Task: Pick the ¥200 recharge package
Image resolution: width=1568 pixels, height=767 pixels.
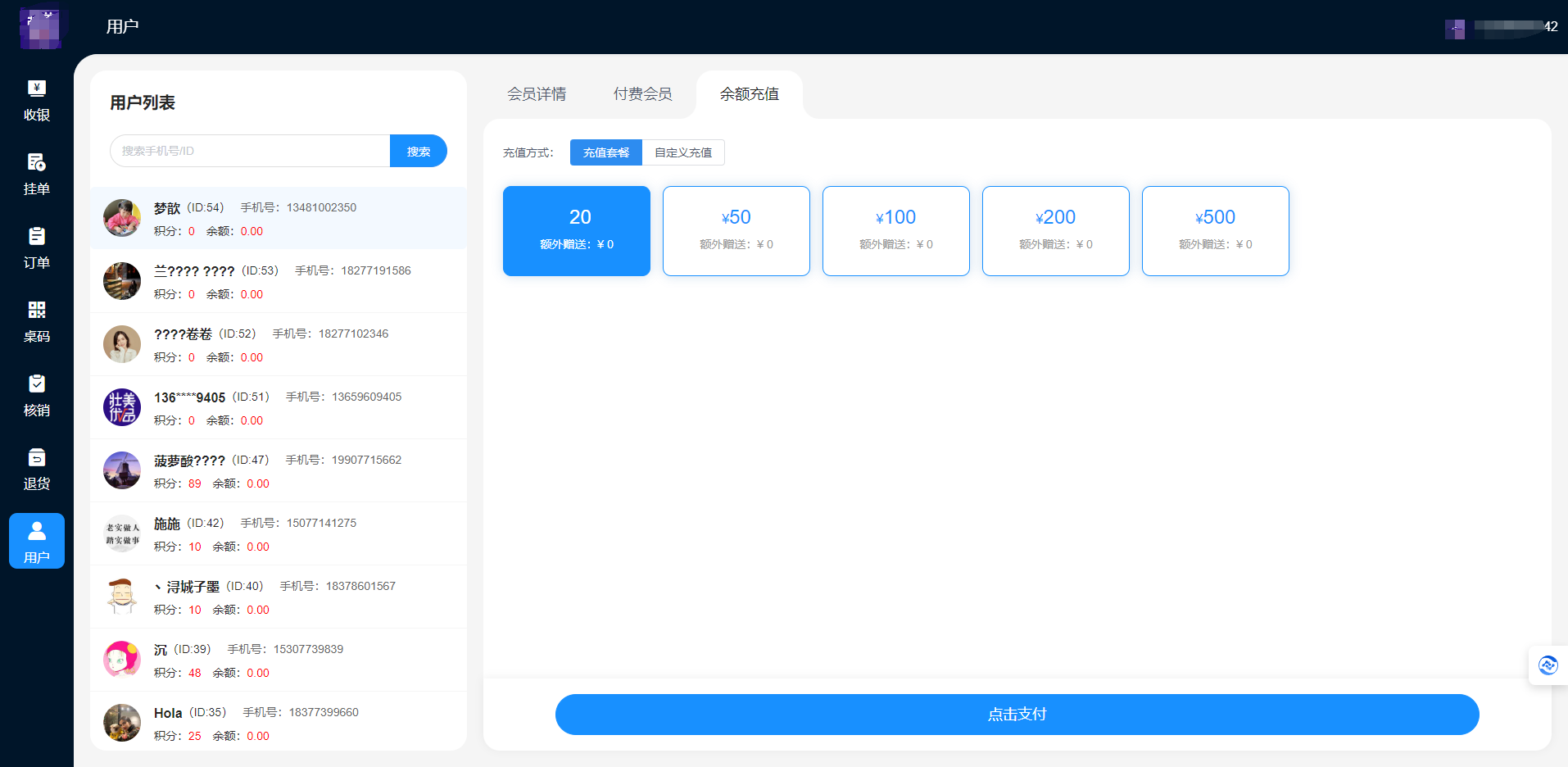Action: click(x=1055, y=231)
